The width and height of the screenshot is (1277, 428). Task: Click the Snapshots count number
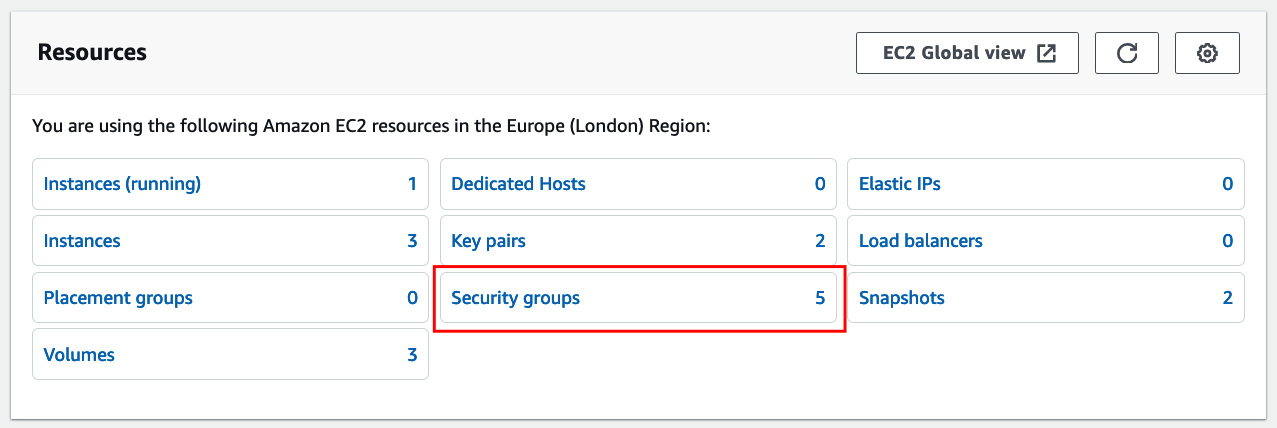click(x=1227, y=298)
